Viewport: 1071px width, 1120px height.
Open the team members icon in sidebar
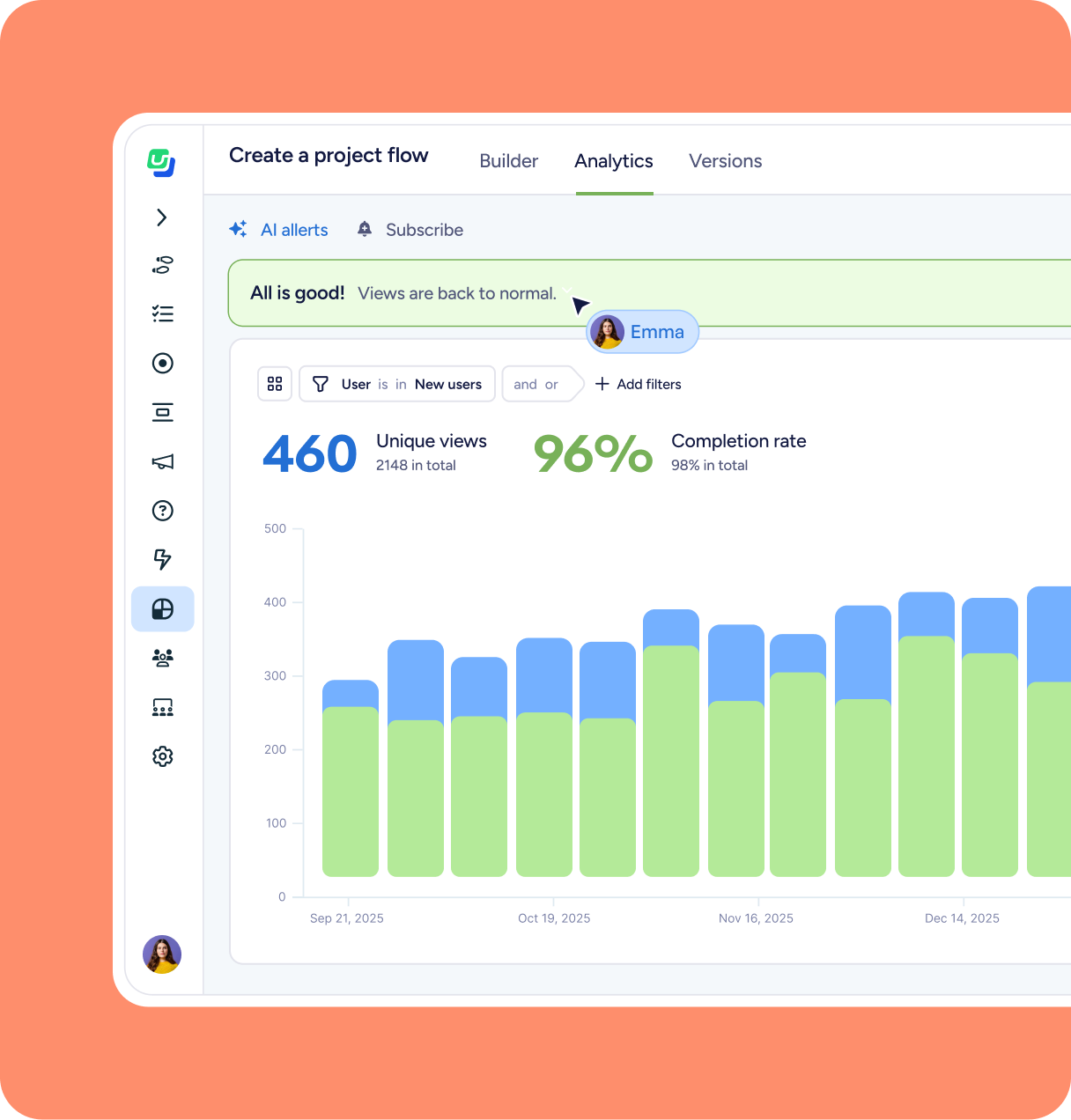[162, 658]
